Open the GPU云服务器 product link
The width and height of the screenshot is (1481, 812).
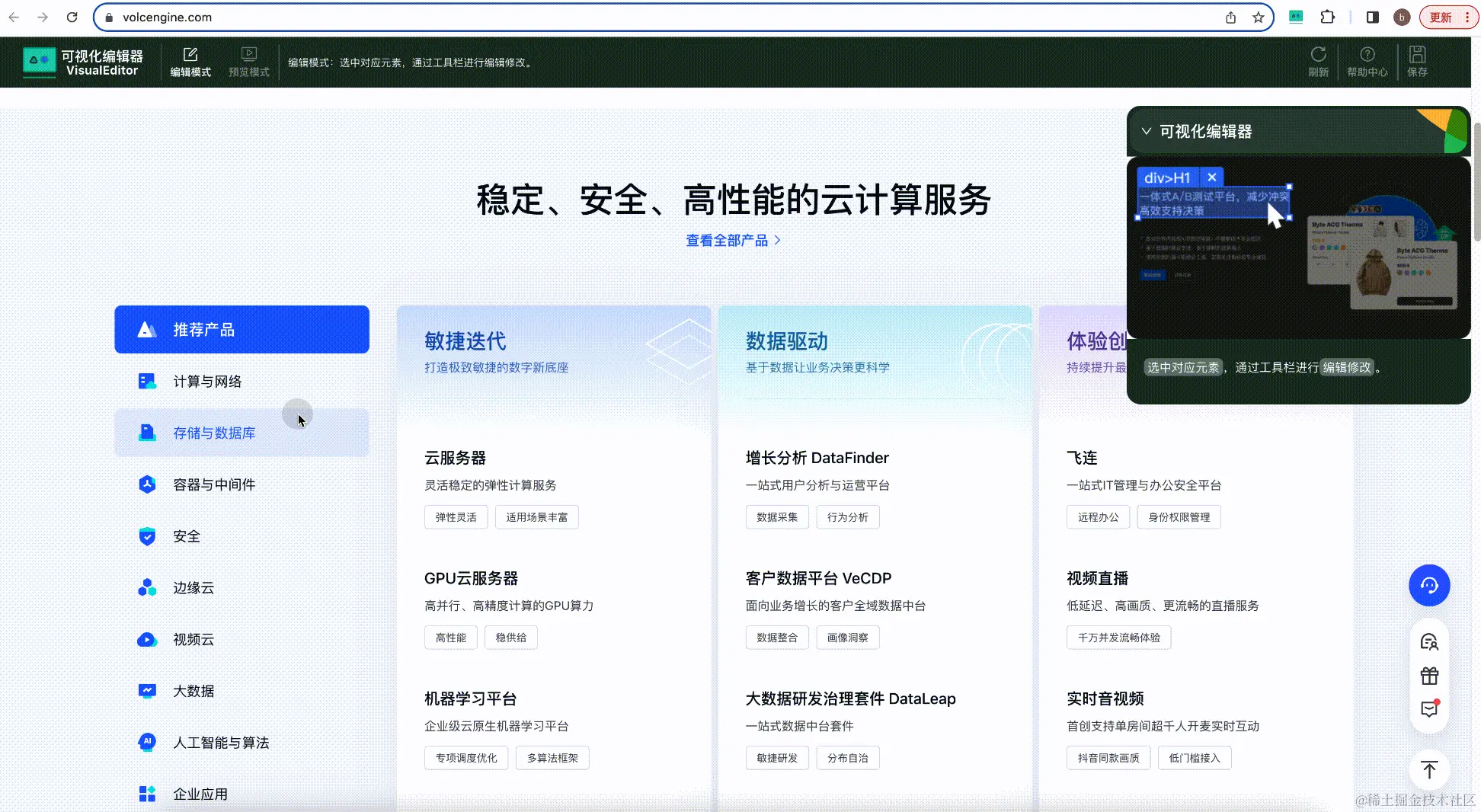point(471,578)
